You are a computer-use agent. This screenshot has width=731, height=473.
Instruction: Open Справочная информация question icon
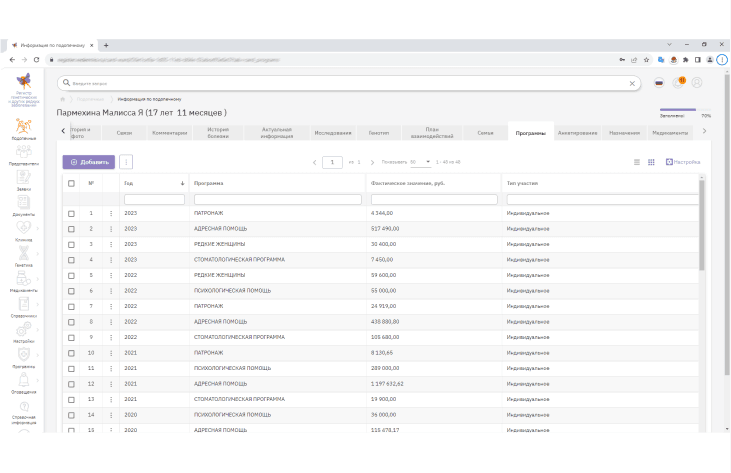coord(24,406)
